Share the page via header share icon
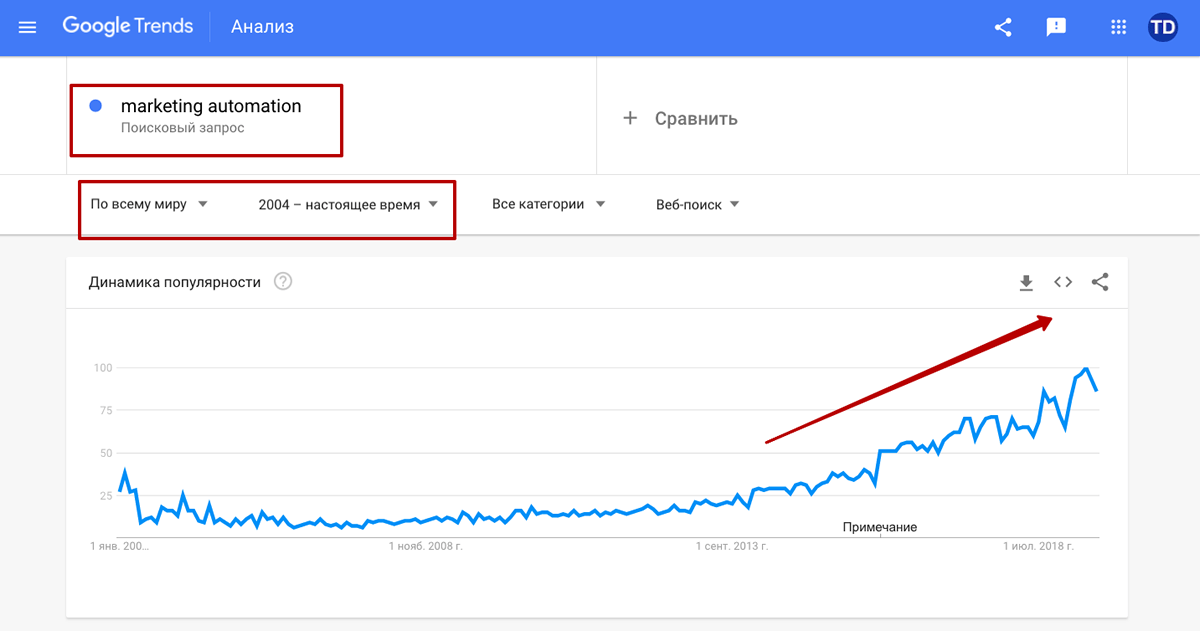The width and height of the screenshot is (1200, 631). point(1003,27)
